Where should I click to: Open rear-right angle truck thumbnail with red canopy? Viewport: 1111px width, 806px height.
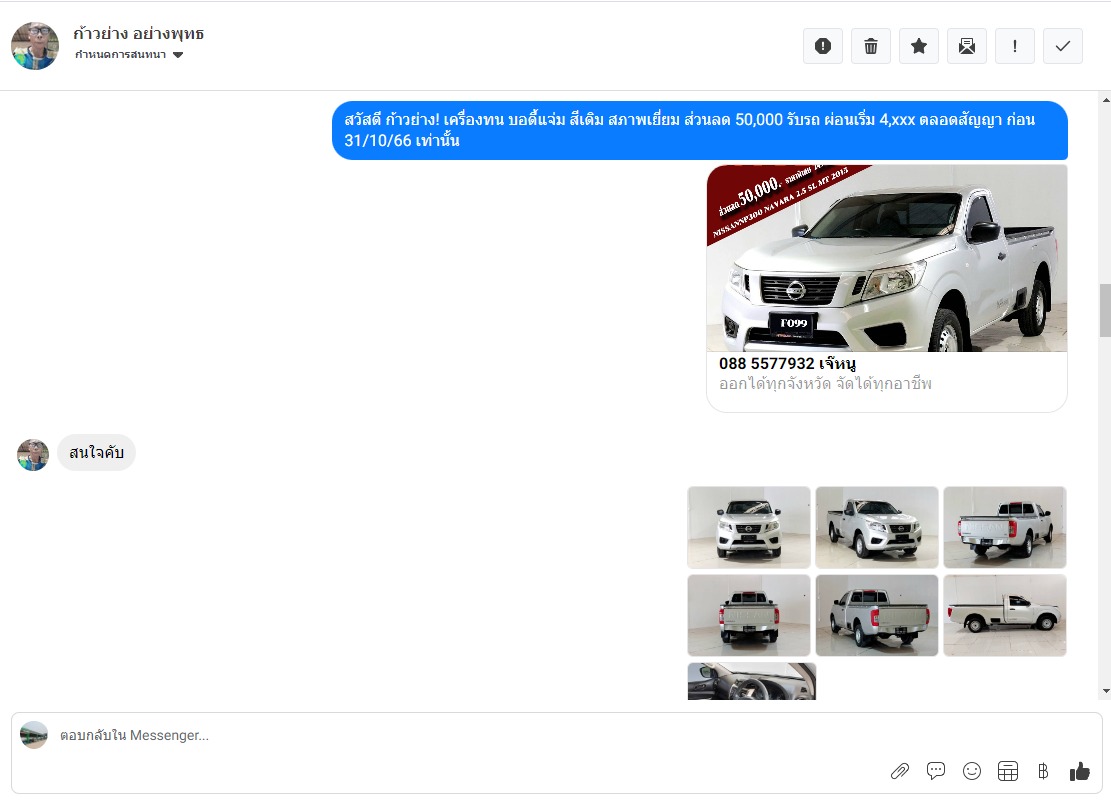pyautogui.click(x=1005, y=527)
